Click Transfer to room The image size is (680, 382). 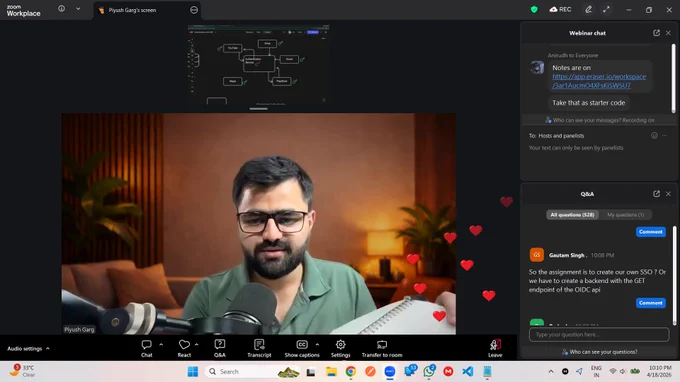click(382, 348)
